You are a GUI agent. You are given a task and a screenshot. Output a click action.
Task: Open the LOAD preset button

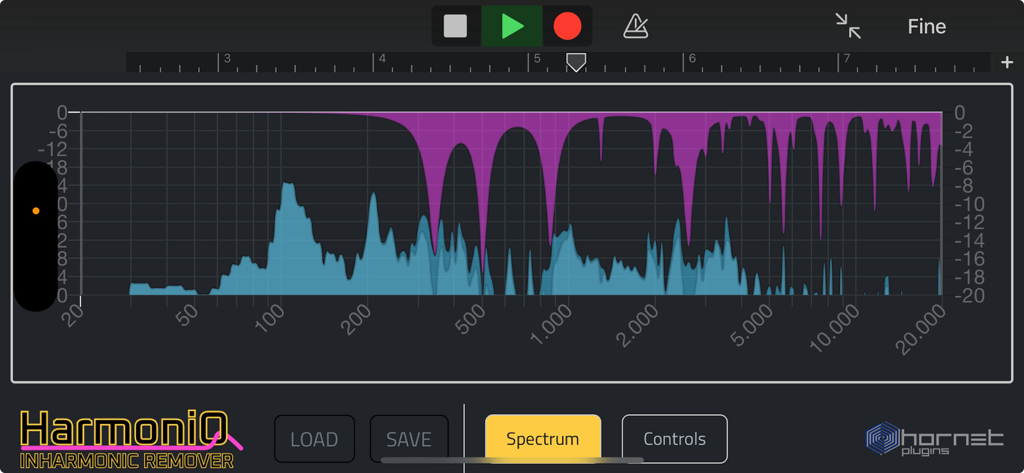click(x=314, y=438)
